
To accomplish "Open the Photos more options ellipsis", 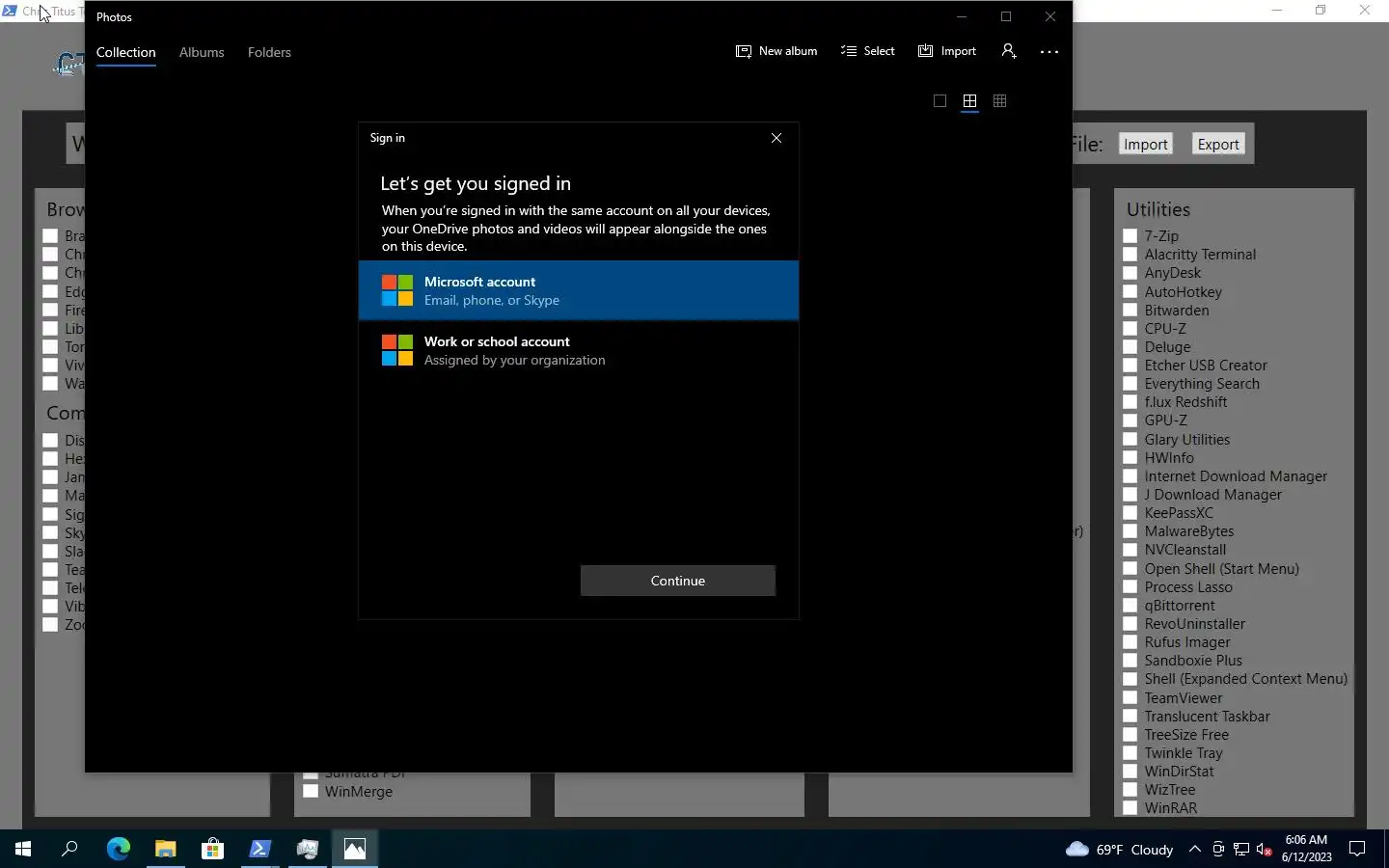I will coord(1049,52).
